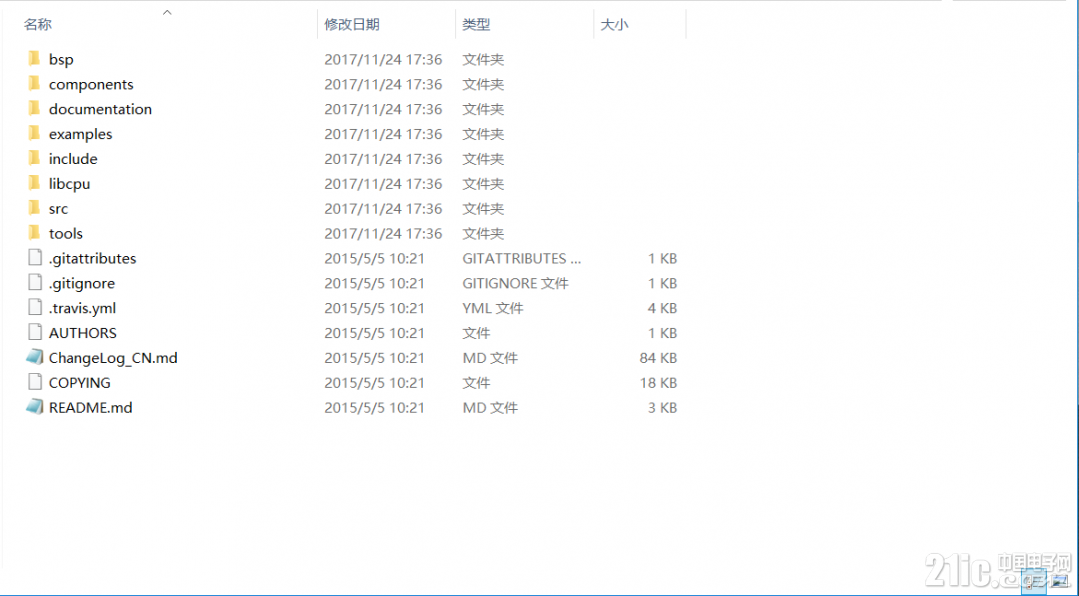Click the 文件 type of COPYING row
The height and width of the screenshot is (596, 1079).
tap(476, 383)
